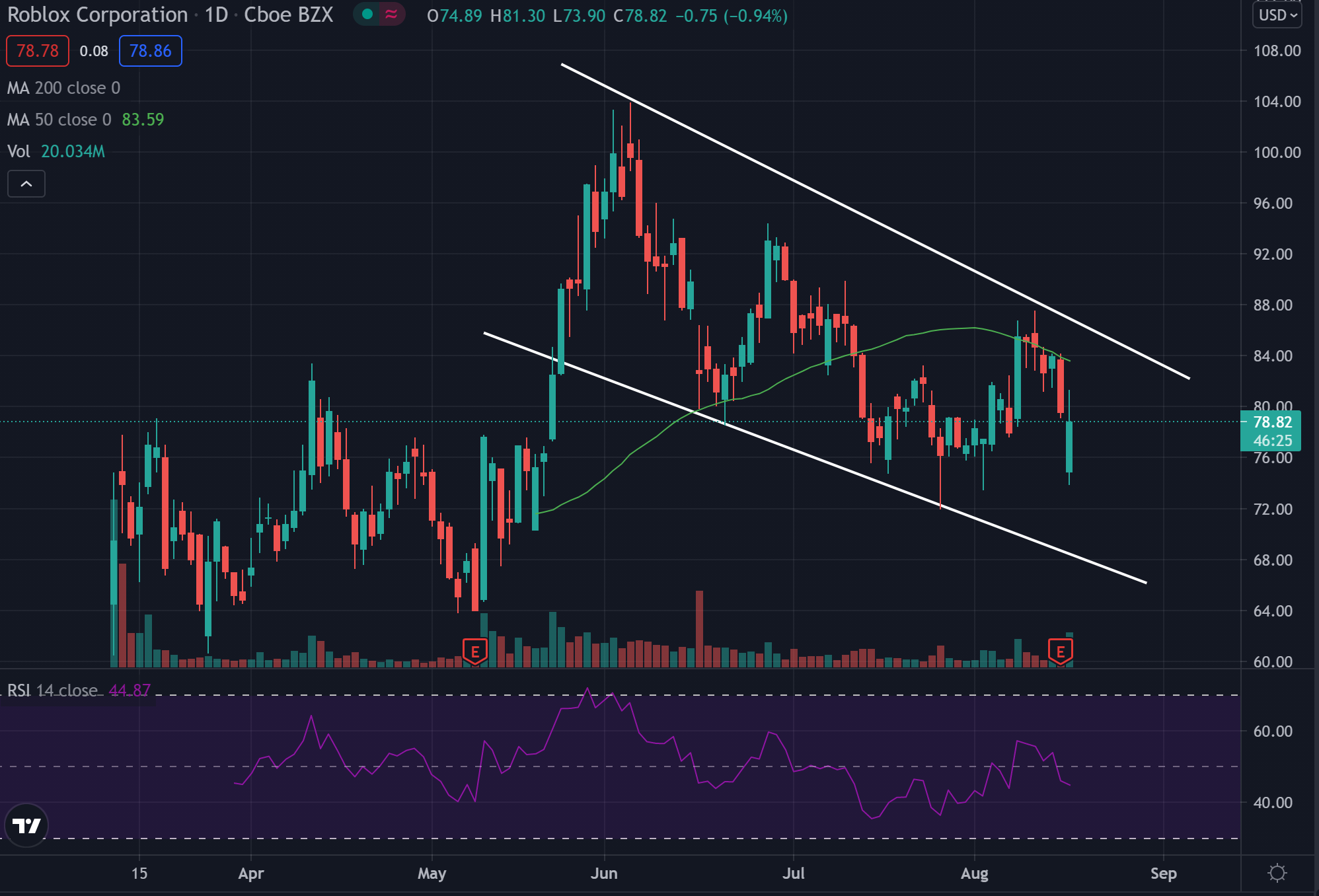This screenshot has height=896, width=1319.
Task: Select the Roblox Corporation symbol title
Action: [x=98, y=15]
